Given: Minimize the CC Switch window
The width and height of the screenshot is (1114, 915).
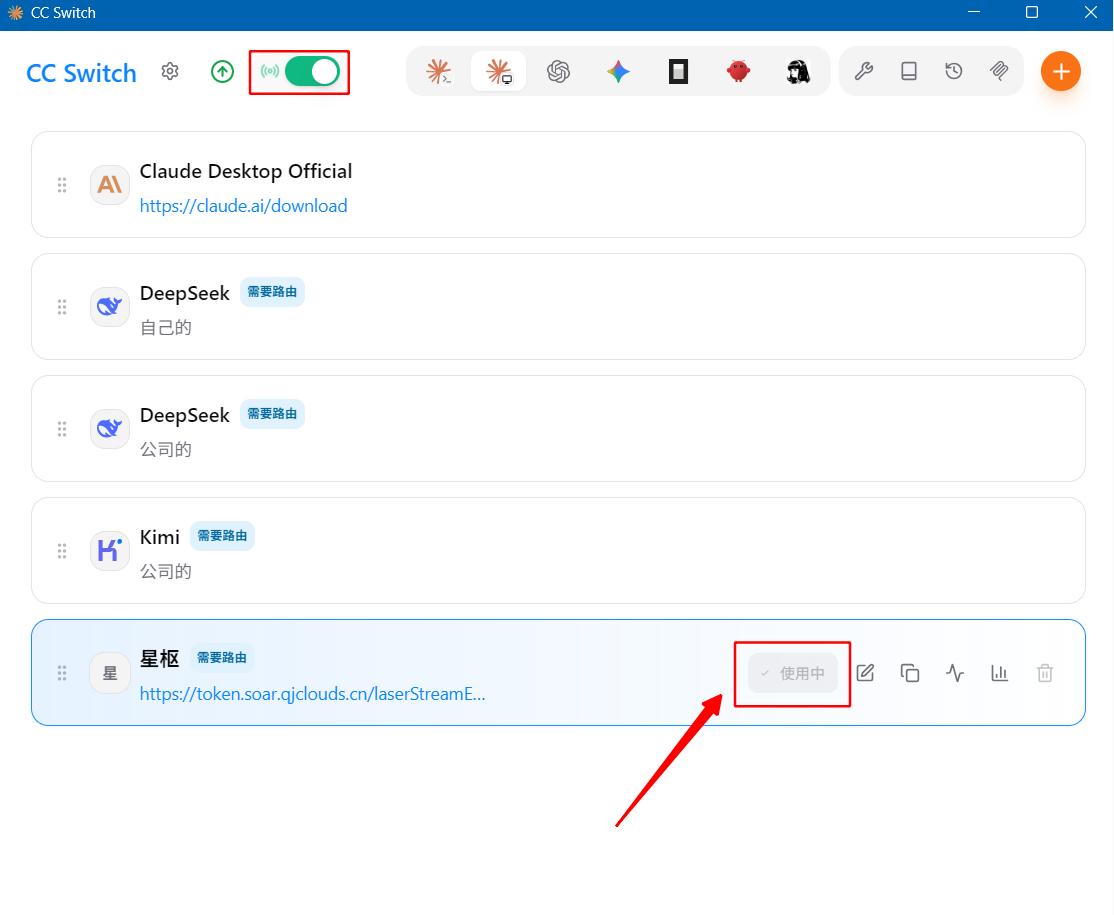Looking at the screenshot, I should [x=974, y=12].
